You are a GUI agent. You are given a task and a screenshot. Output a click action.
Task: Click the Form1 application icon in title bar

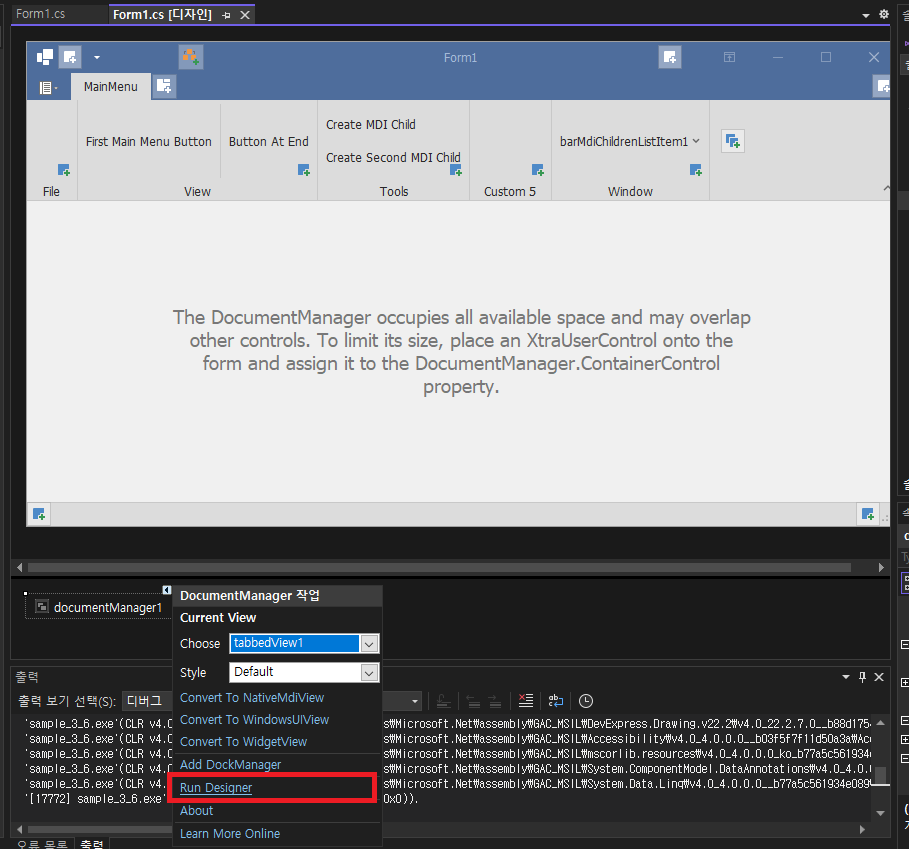[x=45, y=57]
